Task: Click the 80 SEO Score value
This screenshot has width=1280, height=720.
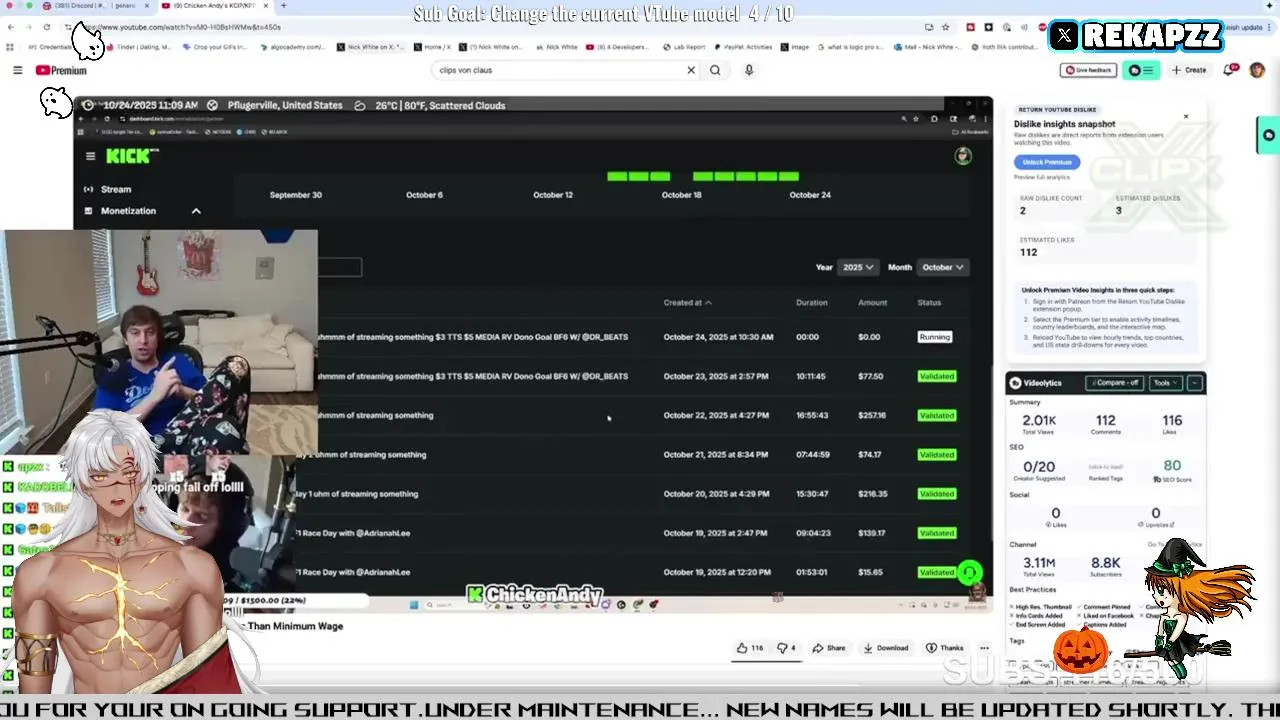Action: coord(1172,466)
